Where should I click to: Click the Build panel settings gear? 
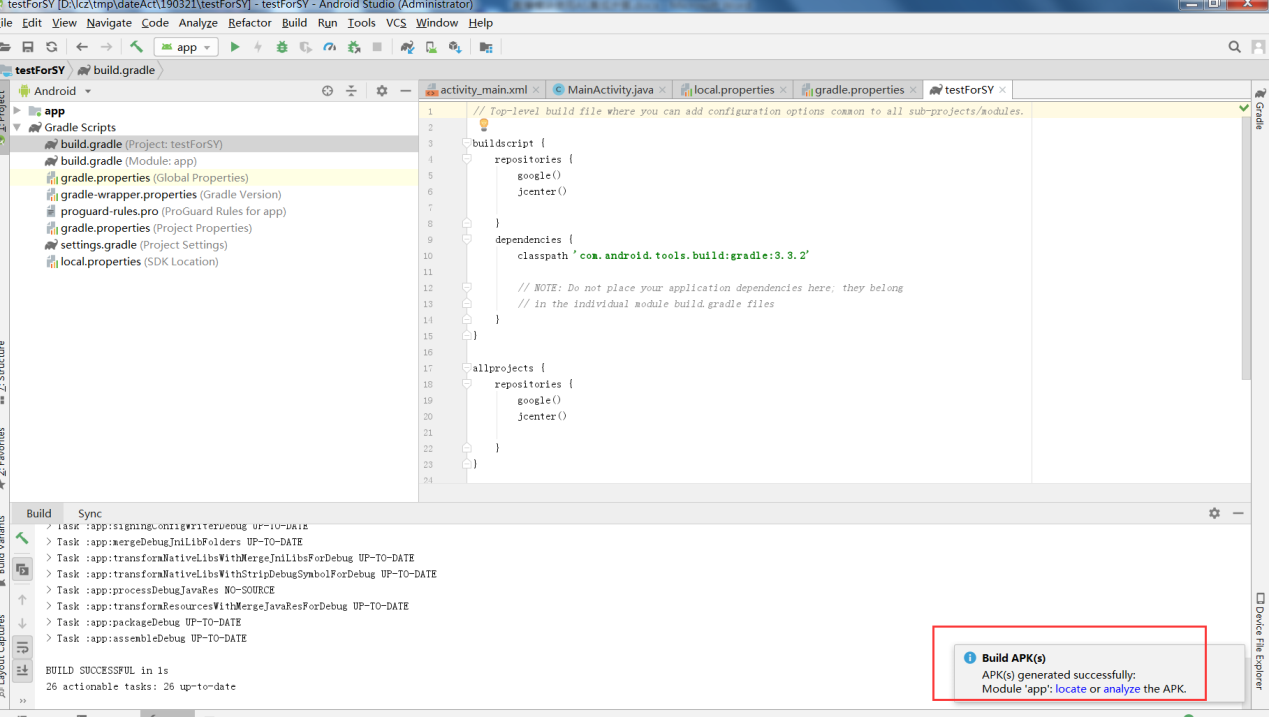pos(1214,513)
